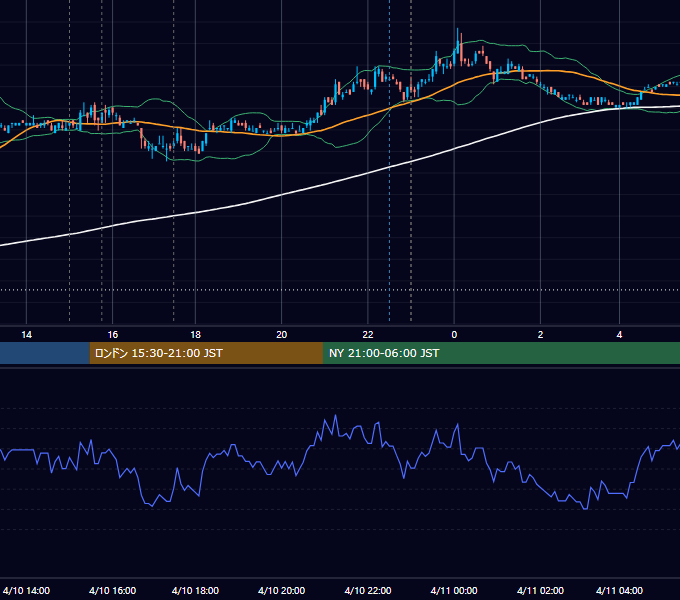Click the 0 hour label on price chart axis
The width and height of the screenshot is (680, 600).
click(454, 335)
